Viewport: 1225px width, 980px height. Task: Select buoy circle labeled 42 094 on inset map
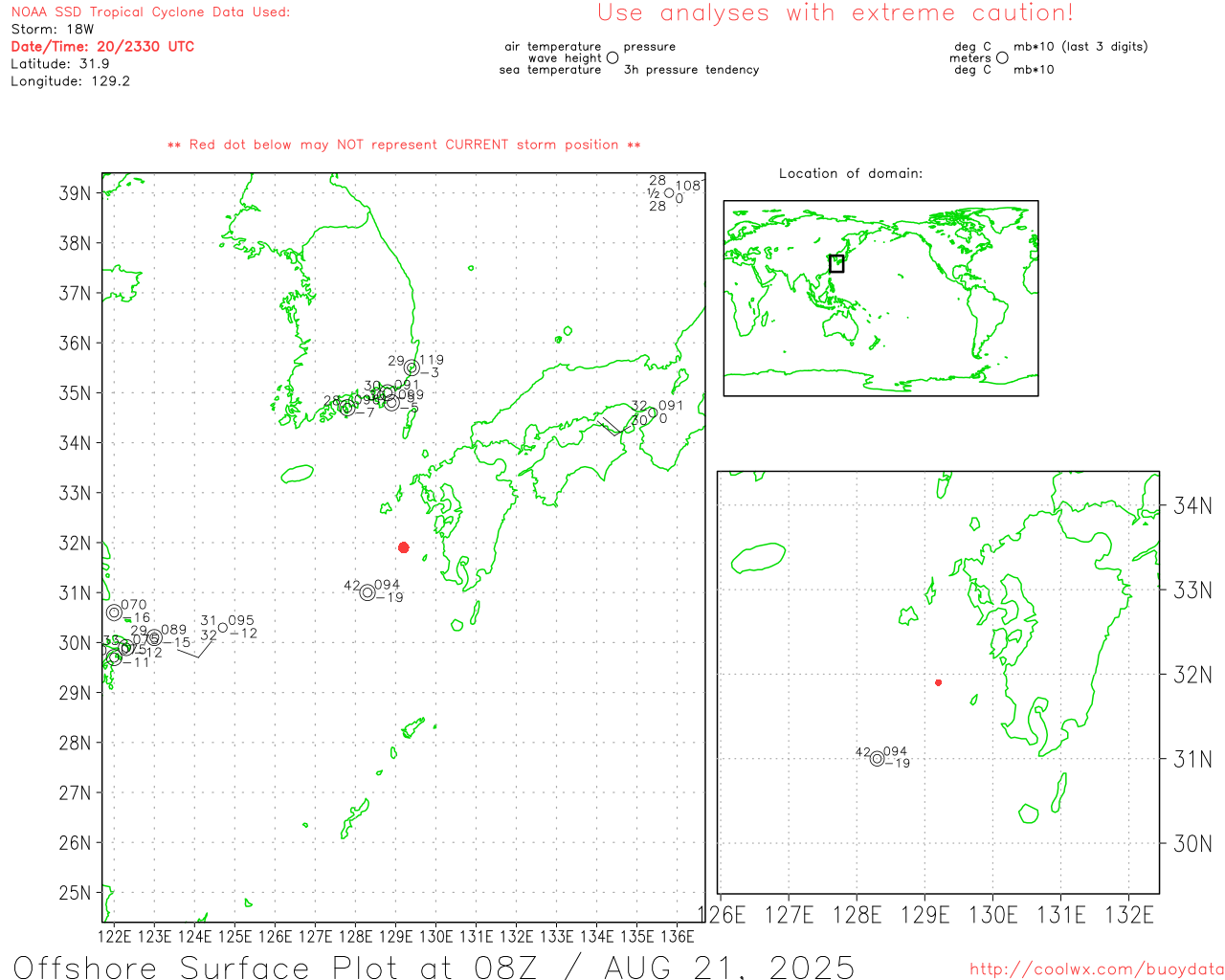[877, 759]
